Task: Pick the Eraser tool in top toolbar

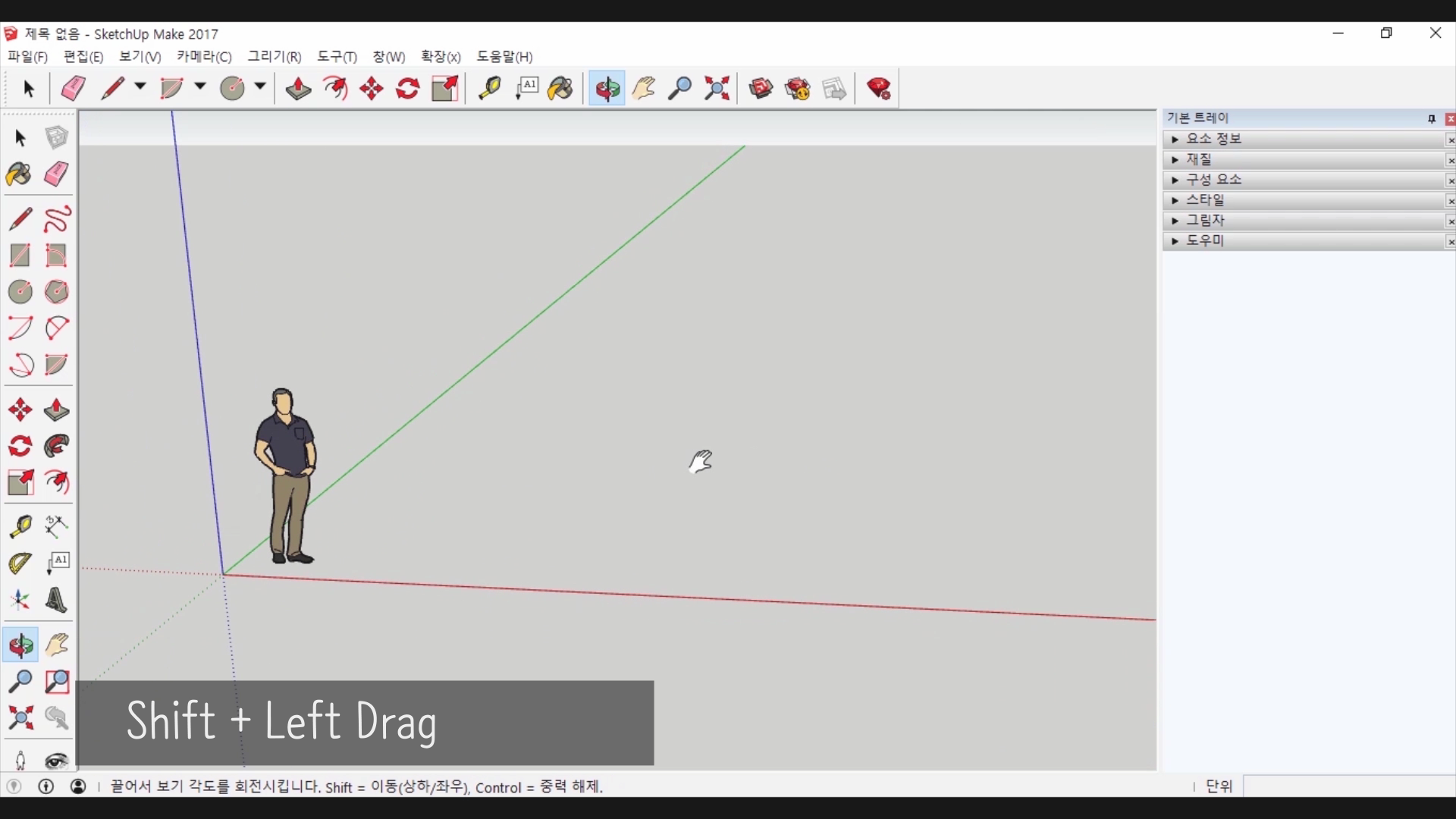Action: pos(73,89)
